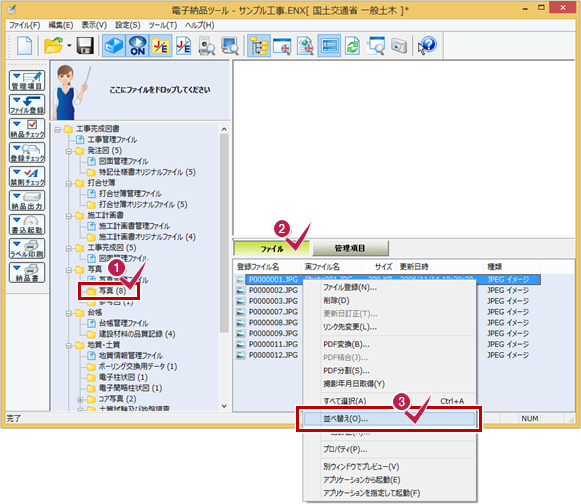Click the 更新日時 column header
This screenshot has width=581, height=504.
[414, 266]
